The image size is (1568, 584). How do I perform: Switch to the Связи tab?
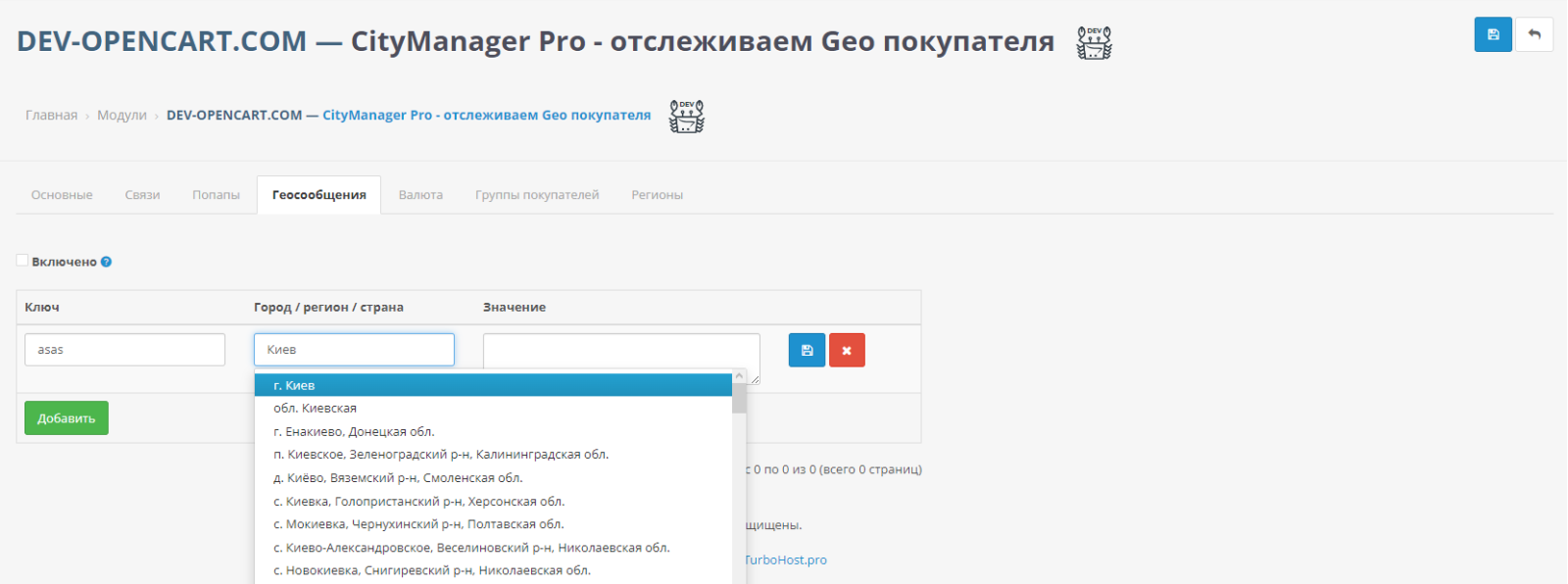142,195
